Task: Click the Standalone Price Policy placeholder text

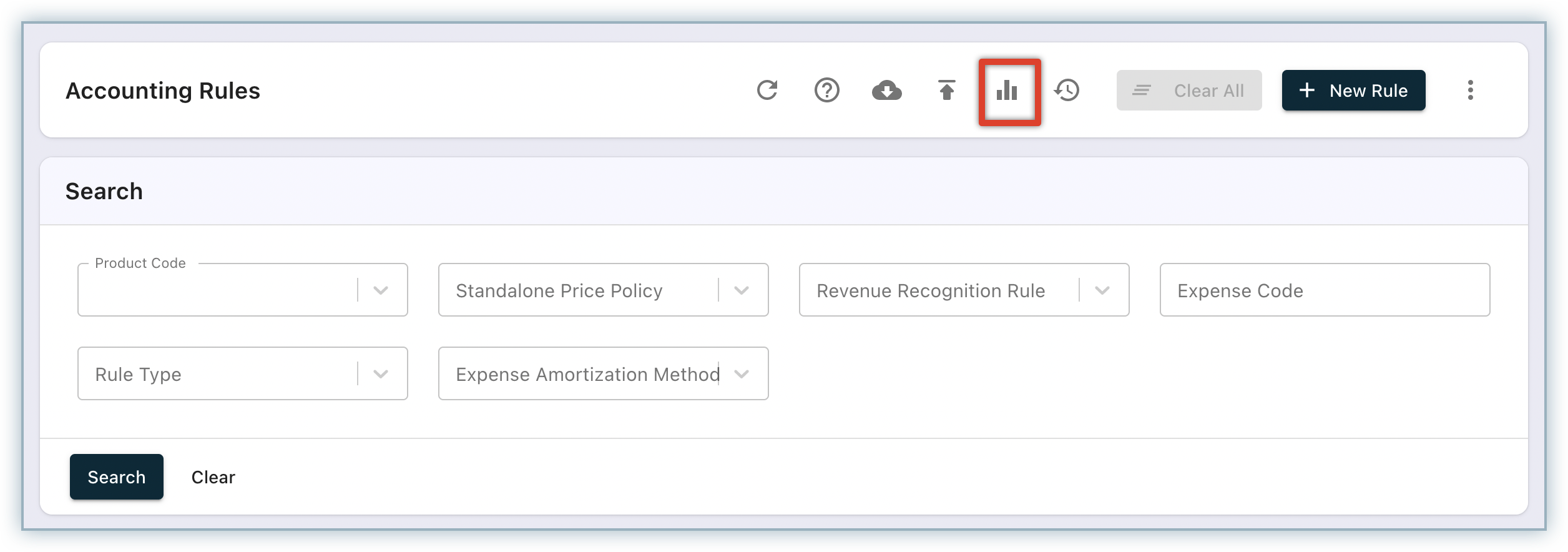Action: click(559, 290)
